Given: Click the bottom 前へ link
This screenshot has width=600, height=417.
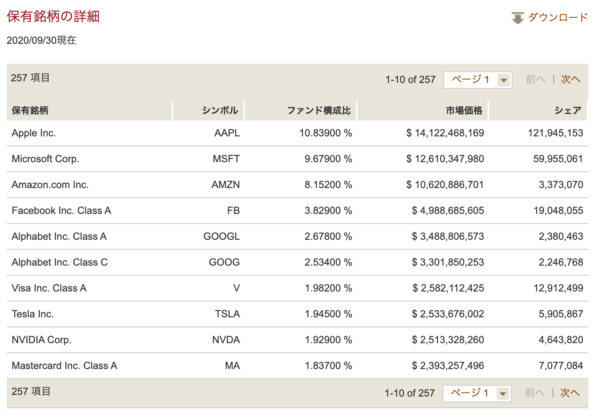Looking at the screenshot, I should [x=535, y=393].
